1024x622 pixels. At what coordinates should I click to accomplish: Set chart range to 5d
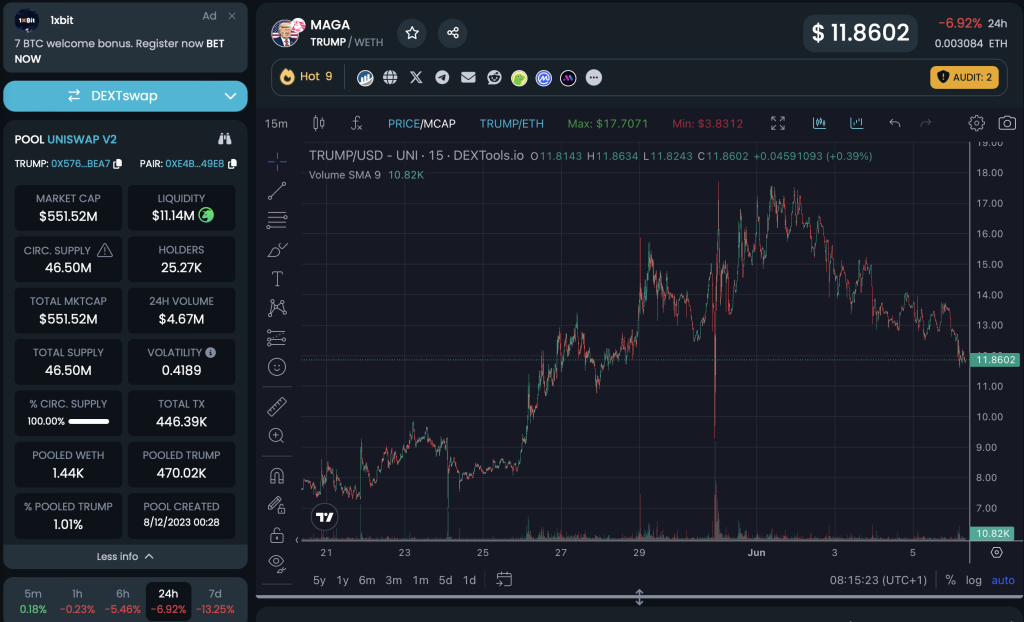coord(445,580)
